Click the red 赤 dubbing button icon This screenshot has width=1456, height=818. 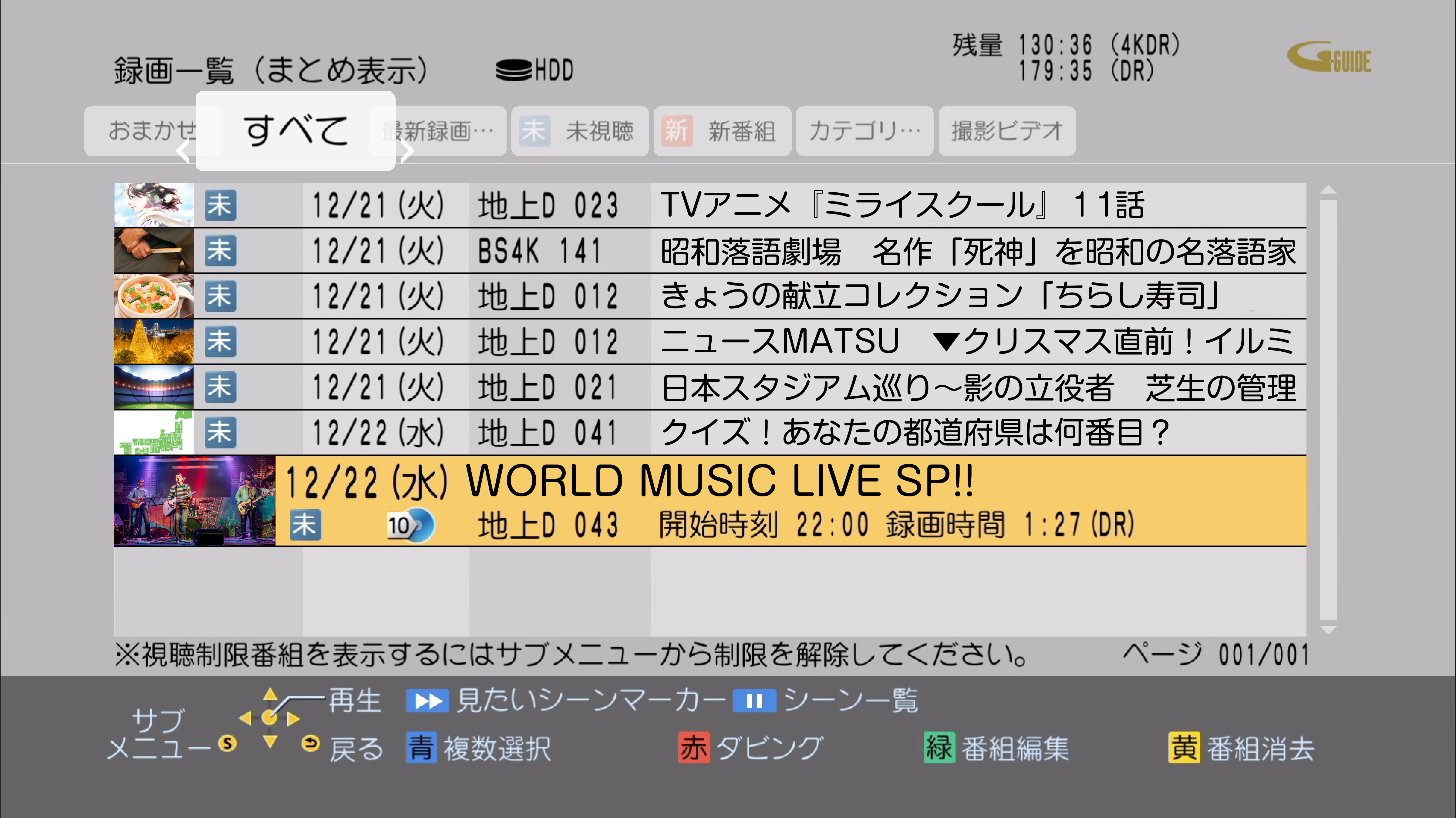tap(693, 748)
